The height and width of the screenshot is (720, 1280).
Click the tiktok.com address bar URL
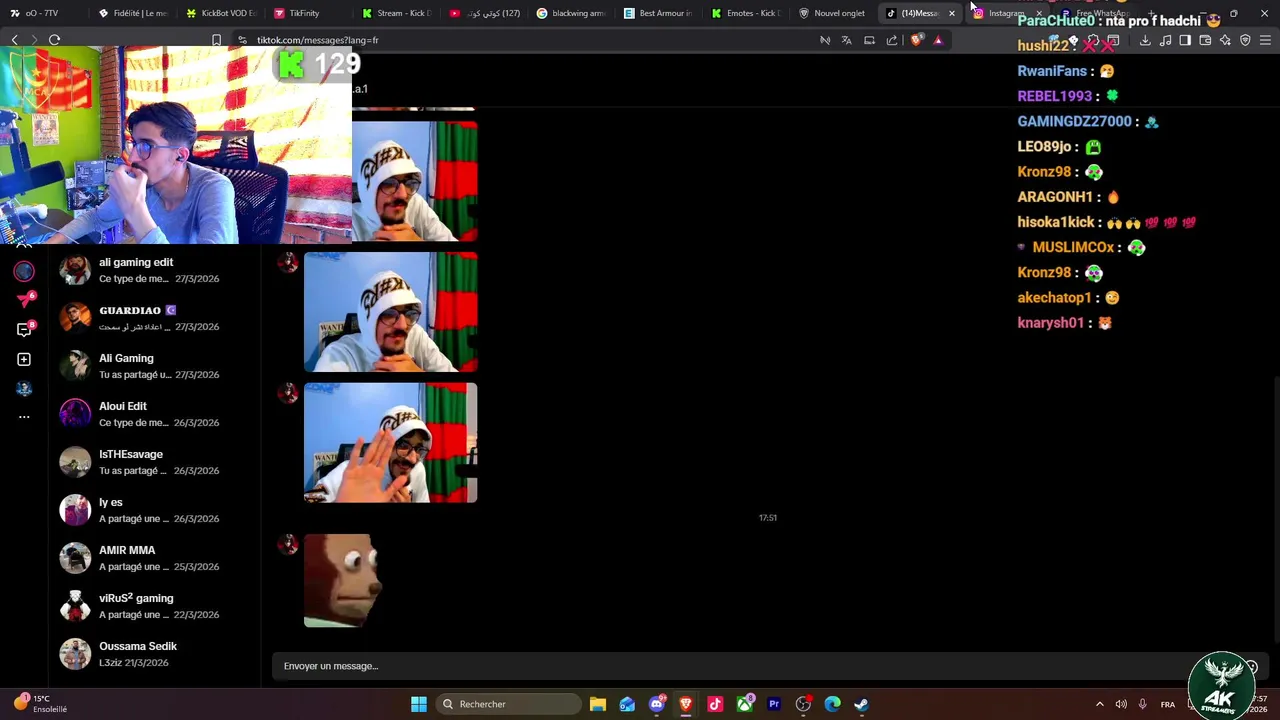pos(318,40)
